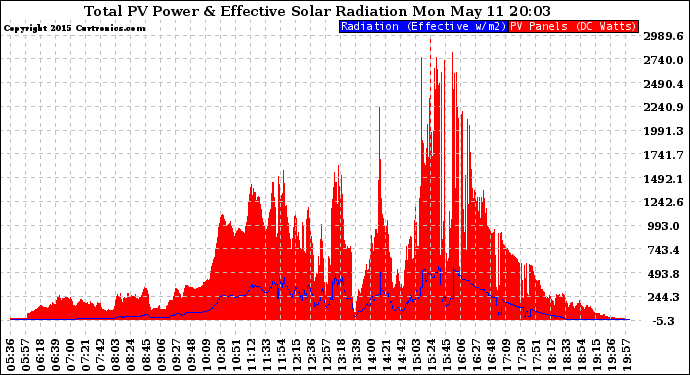Click the 11:54 time axis label
This screenshot has height=375, width=690.
(281, 354)
